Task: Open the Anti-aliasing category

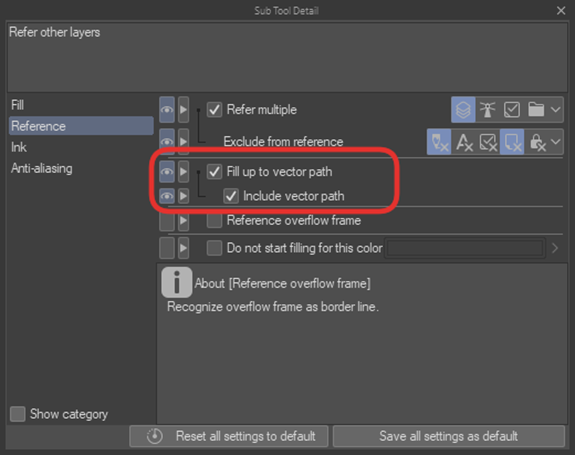Action: pyautogui.click(x=42, y=168)
